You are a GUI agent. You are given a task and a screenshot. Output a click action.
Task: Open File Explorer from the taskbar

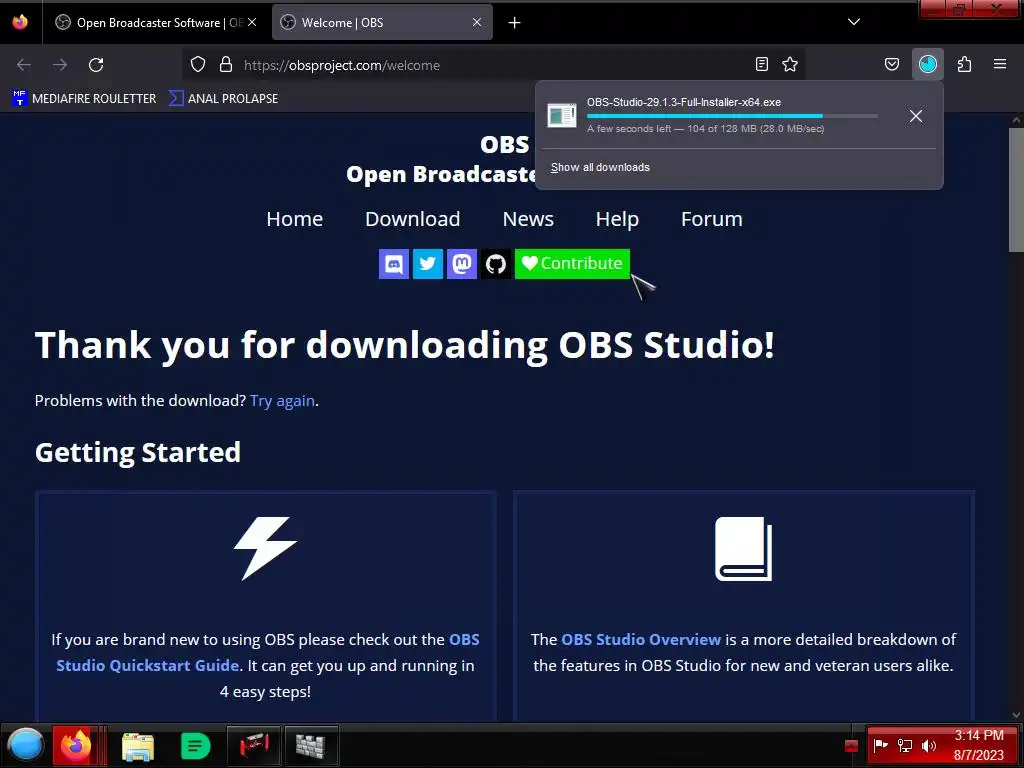point(138,746)
